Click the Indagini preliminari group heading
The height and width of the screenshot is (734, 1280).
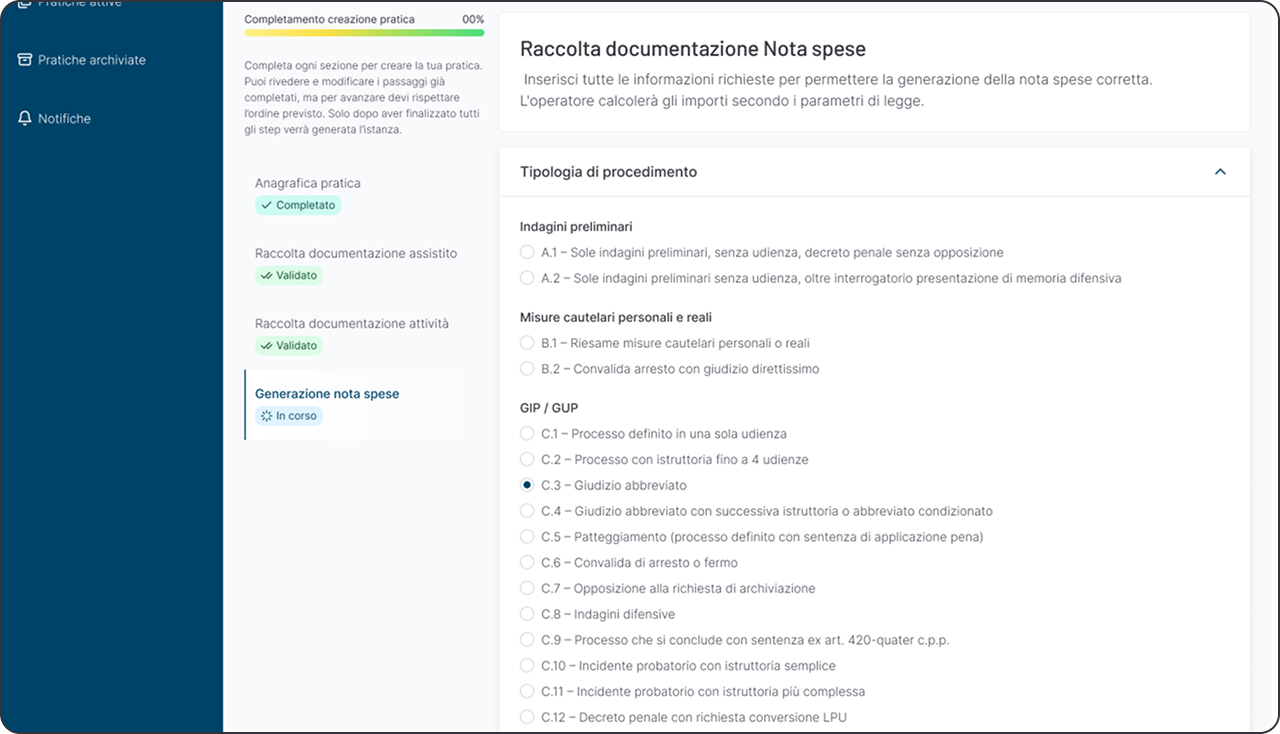tap(576, 227)
